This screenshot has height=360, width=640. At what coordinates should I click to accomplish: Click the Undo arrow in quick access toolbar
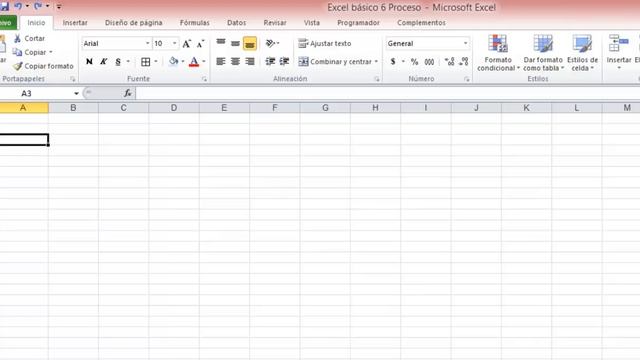[x=18, y=6]
